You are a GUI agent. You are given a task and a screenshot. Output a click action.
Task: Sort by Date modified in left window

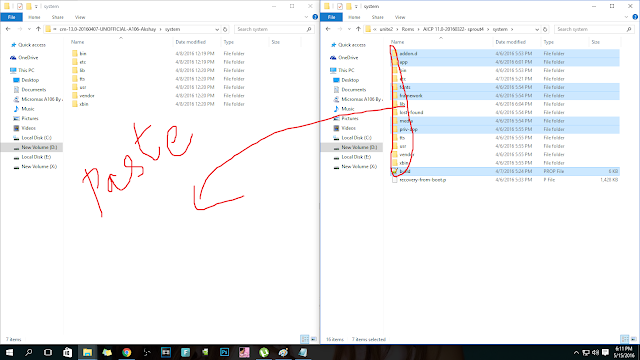(x=191, y=42)
